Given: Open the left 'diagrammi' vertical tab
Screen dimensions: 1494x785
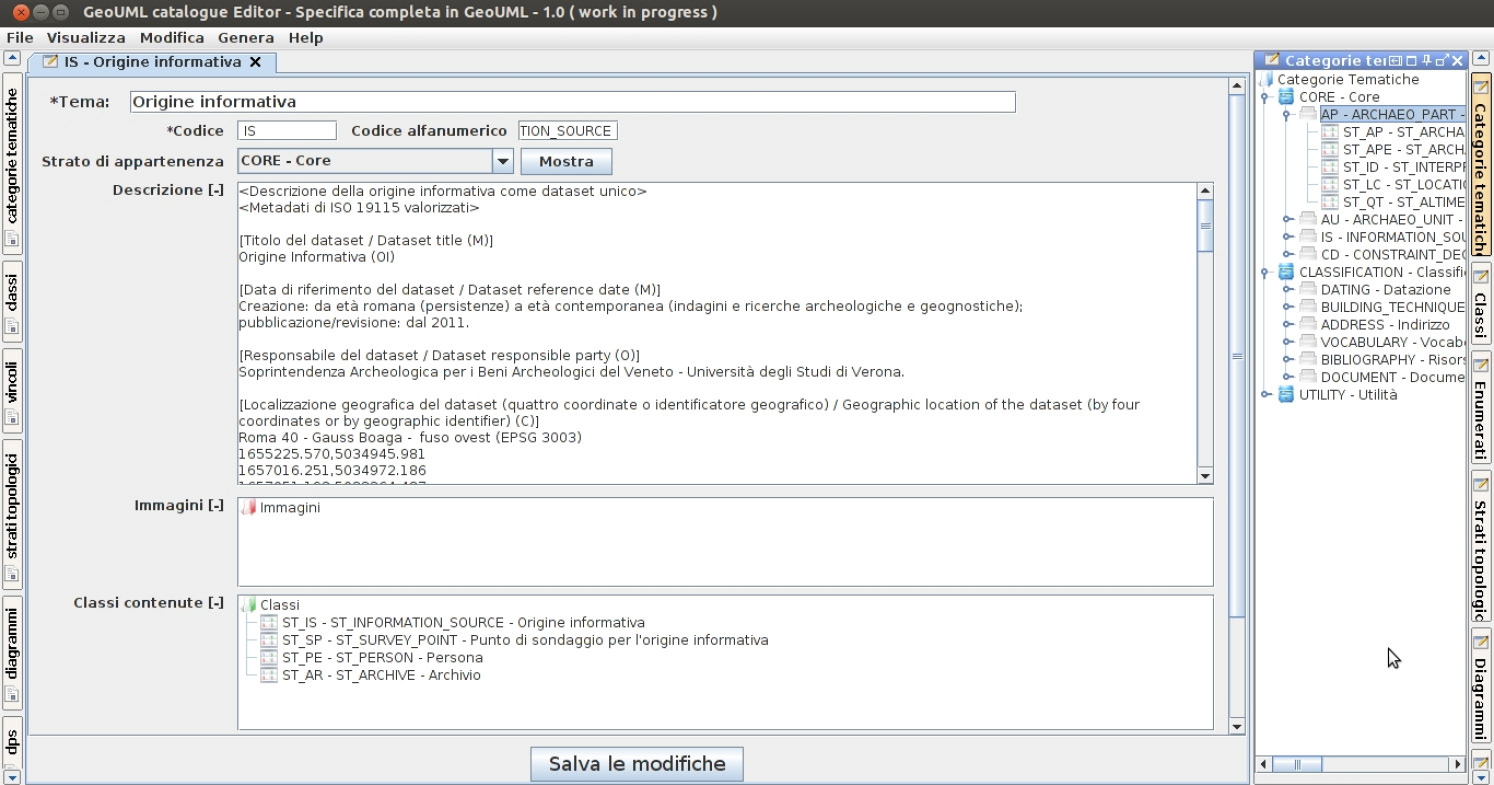Looking at the screenshot, I should (12, 652).
